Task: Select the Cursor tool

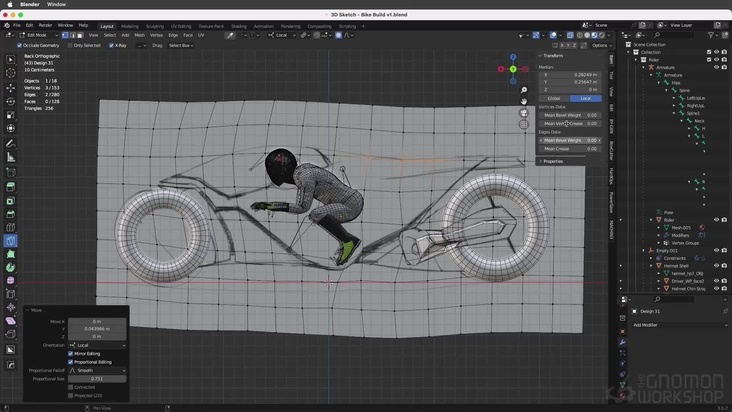Action: tap(10, 73)
